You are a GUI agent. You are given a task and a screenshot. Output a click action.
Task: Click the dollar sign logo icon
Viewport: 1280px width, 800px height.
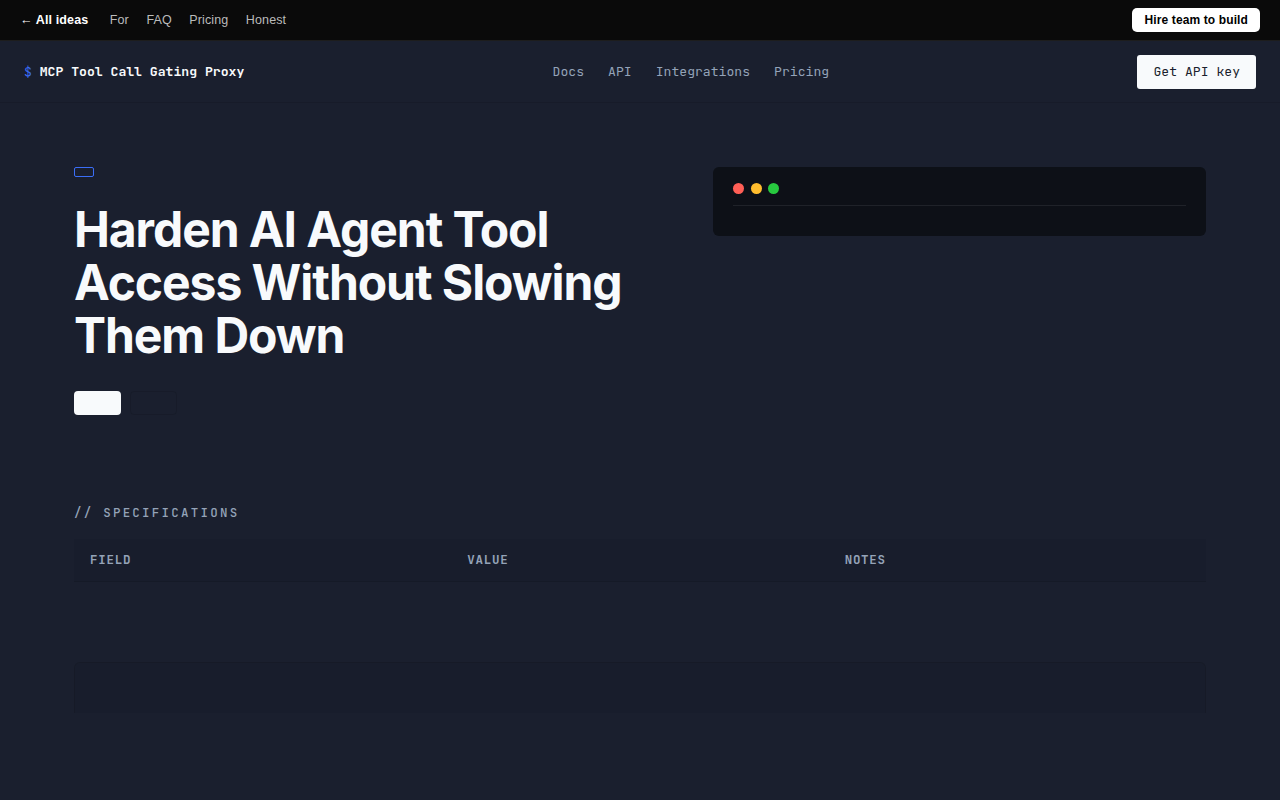coord(28,72)
